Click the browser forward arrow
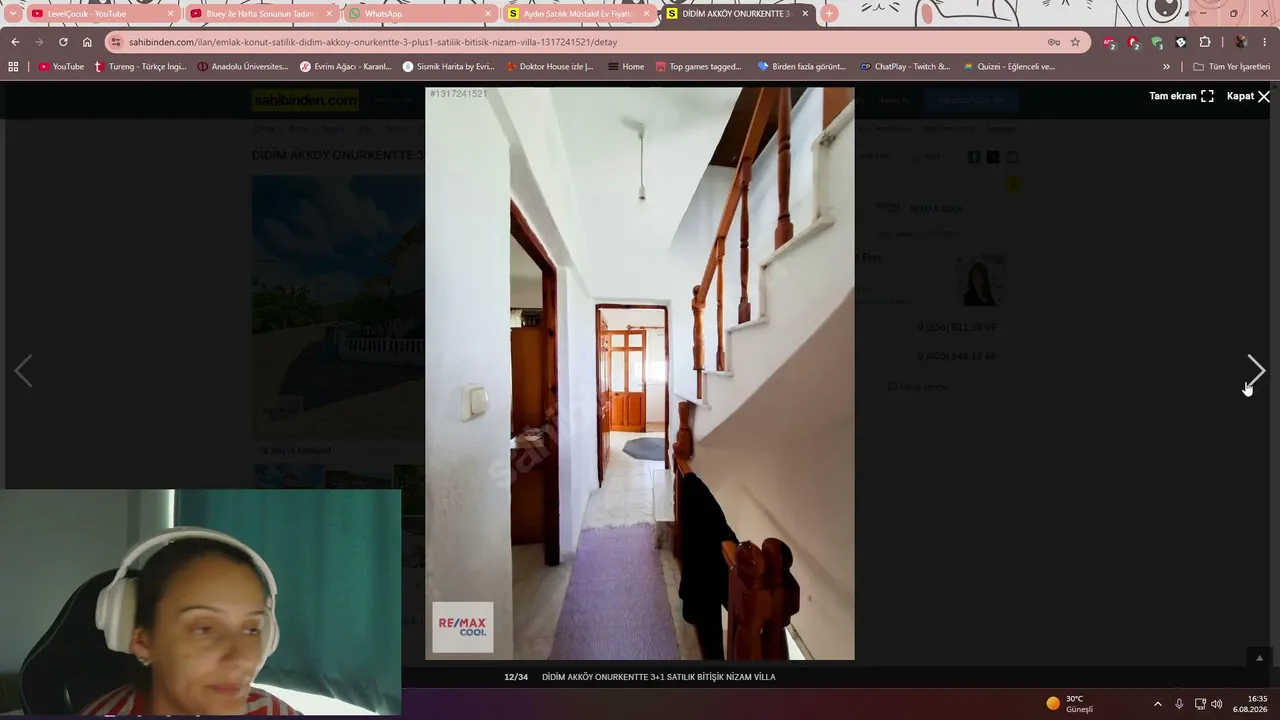Image resolution: width=1280 pixels, height=720 pixels. click(x=39, y=42)
